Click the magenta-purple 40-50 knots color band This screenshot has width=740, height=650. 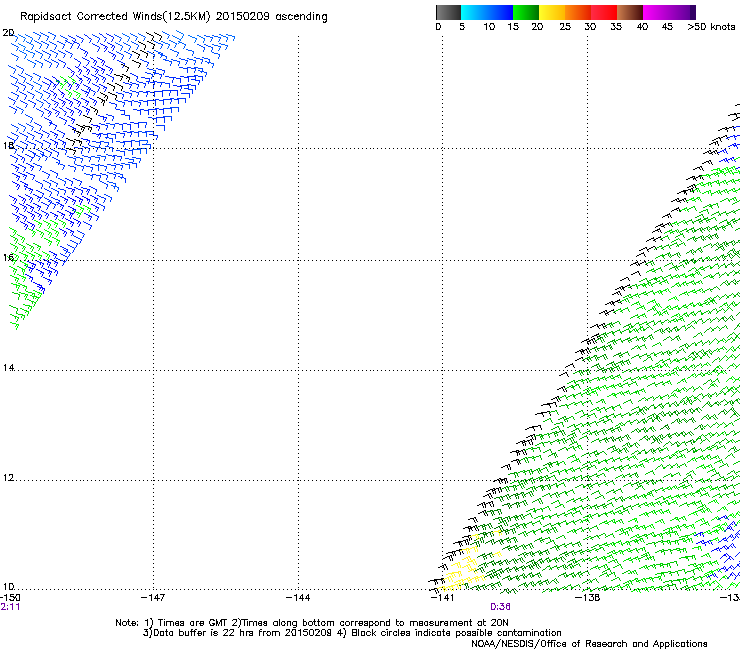pos(669,12)
